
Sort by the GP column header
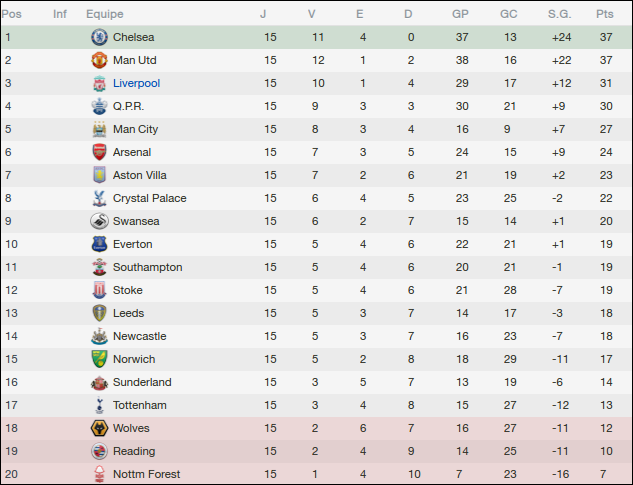[x=460, y=14]
